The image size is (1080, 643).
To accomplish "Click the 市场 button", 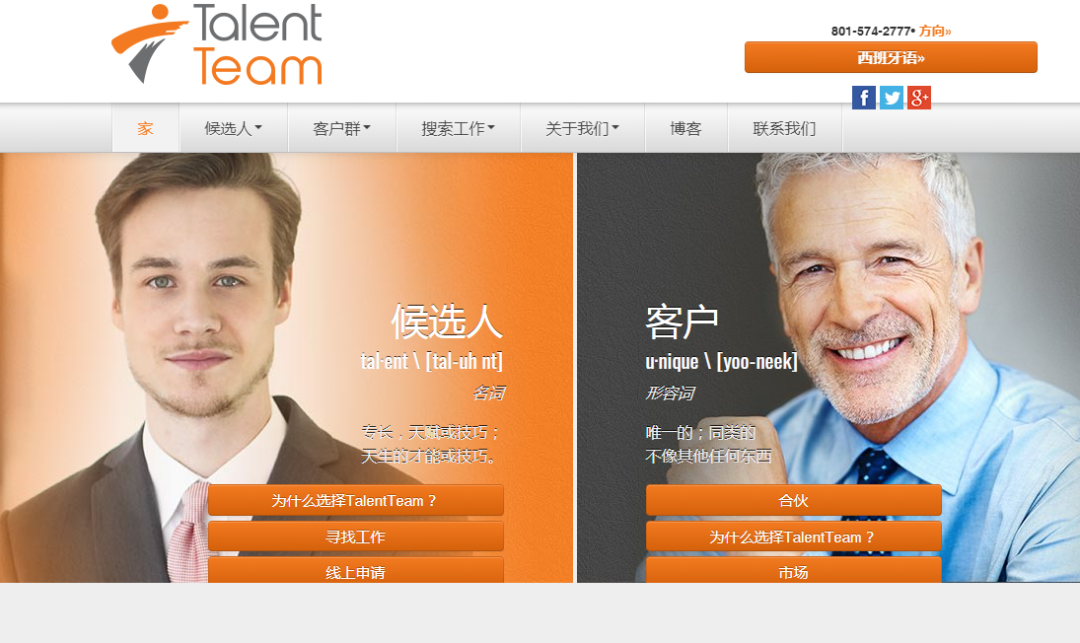I will coord(793,571).
